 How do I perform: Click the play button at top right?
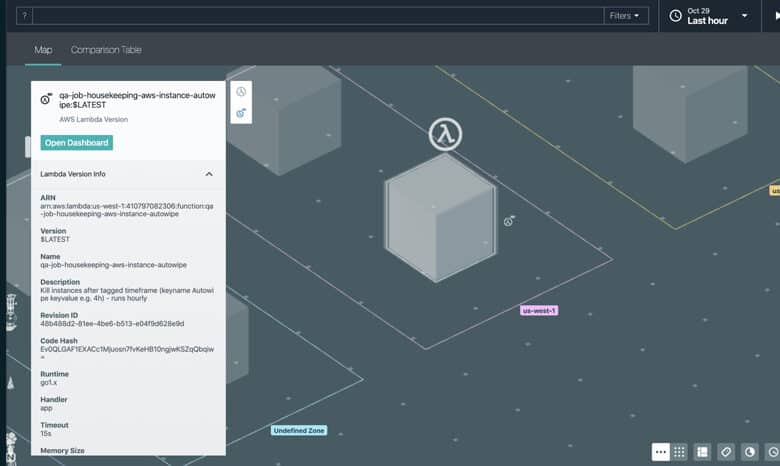click(x=777, y=16)
